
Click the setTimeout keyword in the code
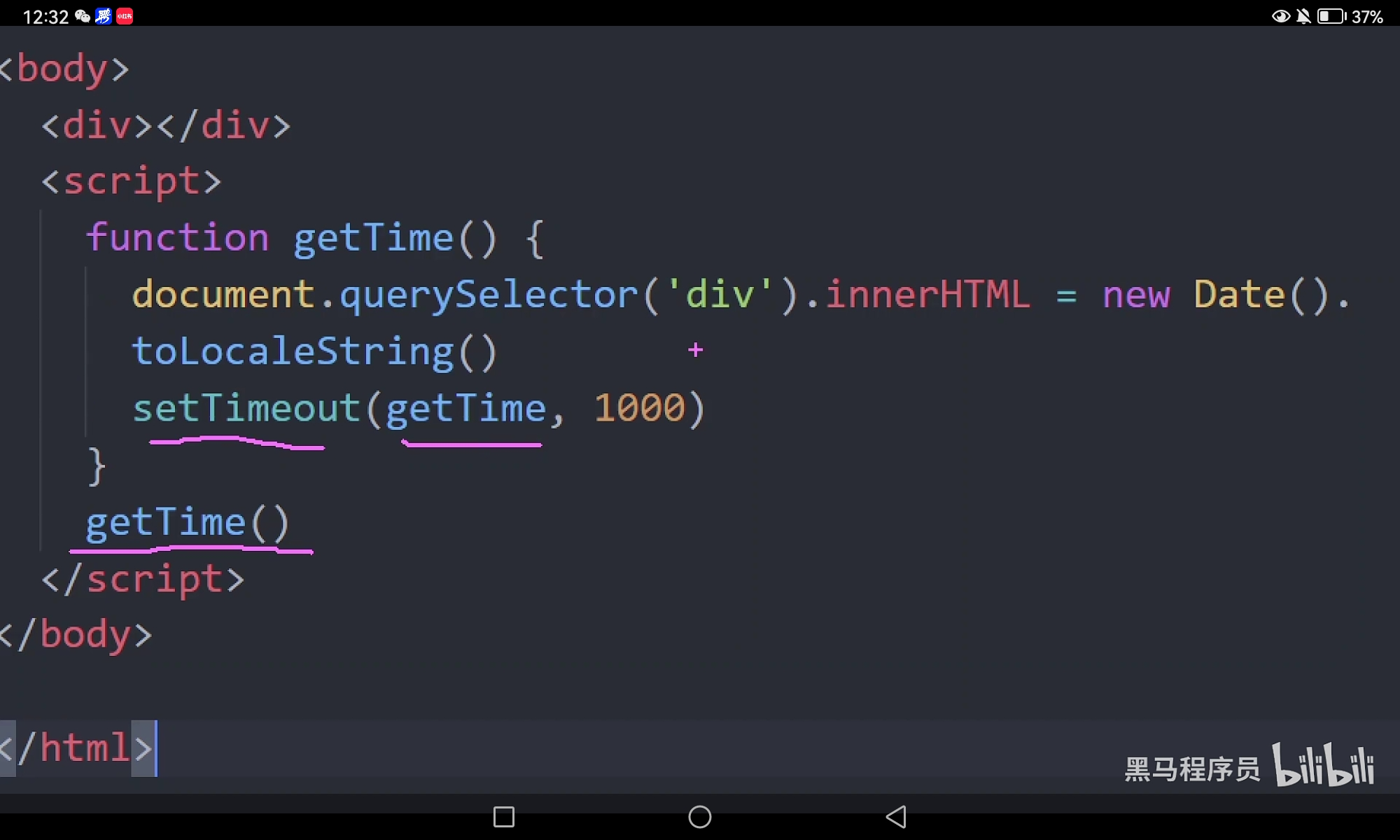click(246, 408)
